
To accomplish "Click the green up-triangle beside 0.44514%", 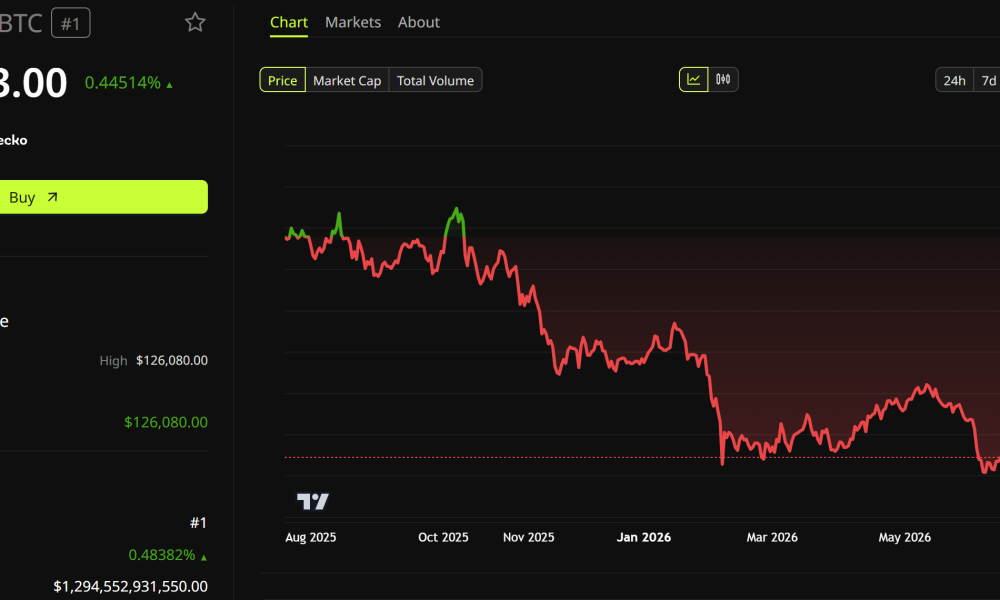I will click(x=170, y=85).
